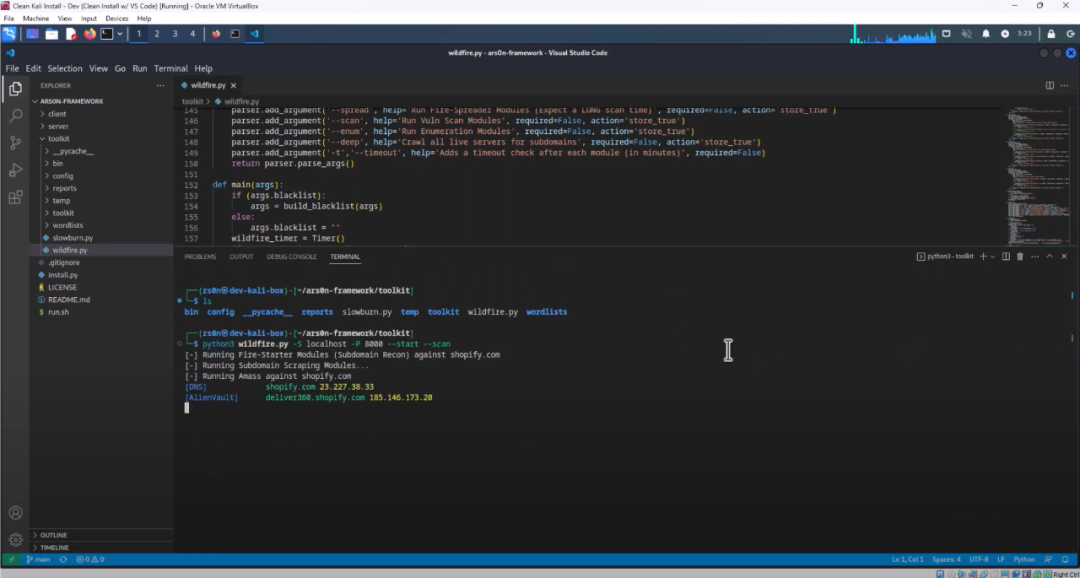The image size is (1080, 578).
Task: Expand the TIMELINE section
Action: tap(54, 547)
